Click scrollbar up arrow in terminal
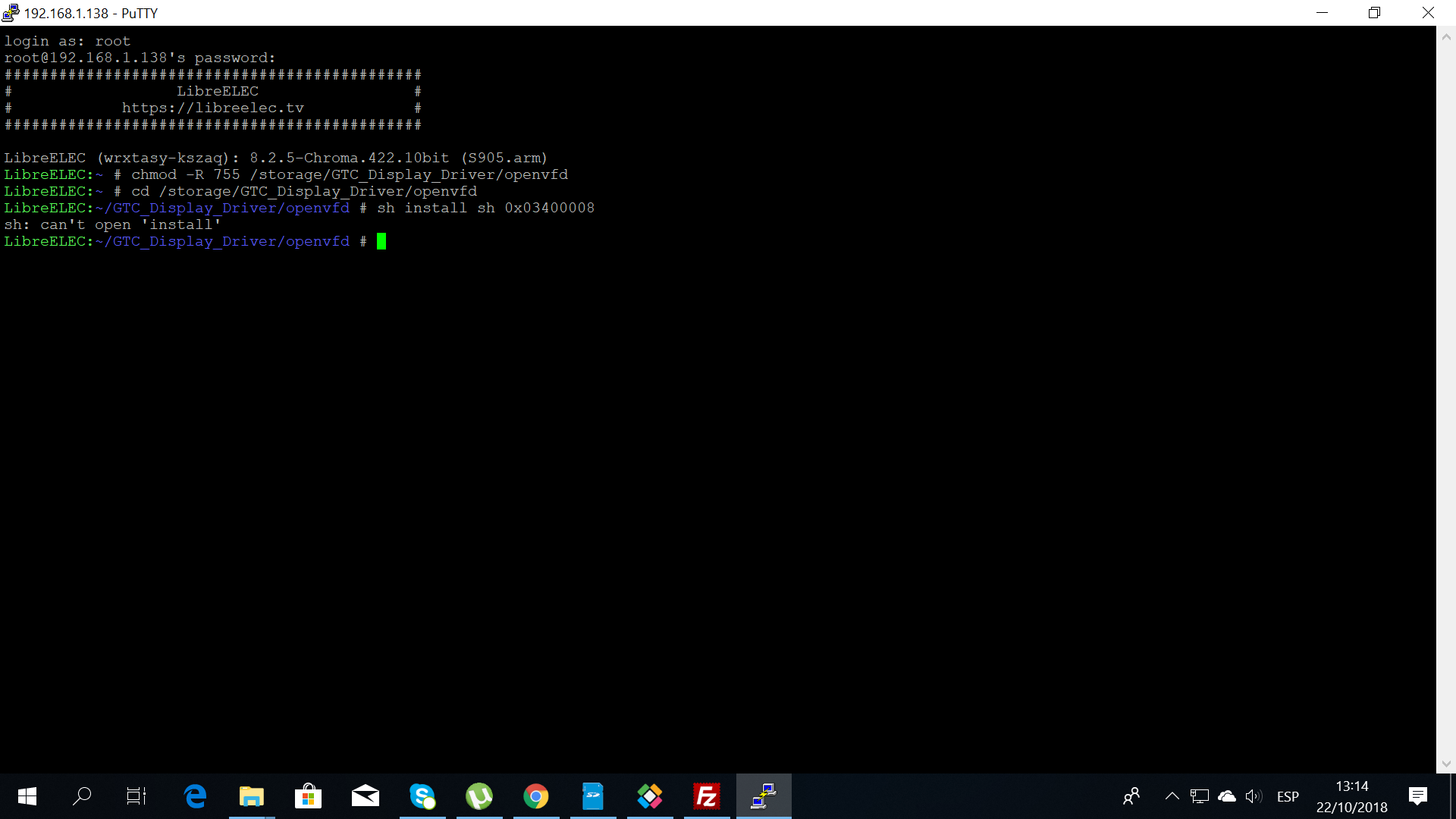The image size is (1456, 819). coord(1446,36)
